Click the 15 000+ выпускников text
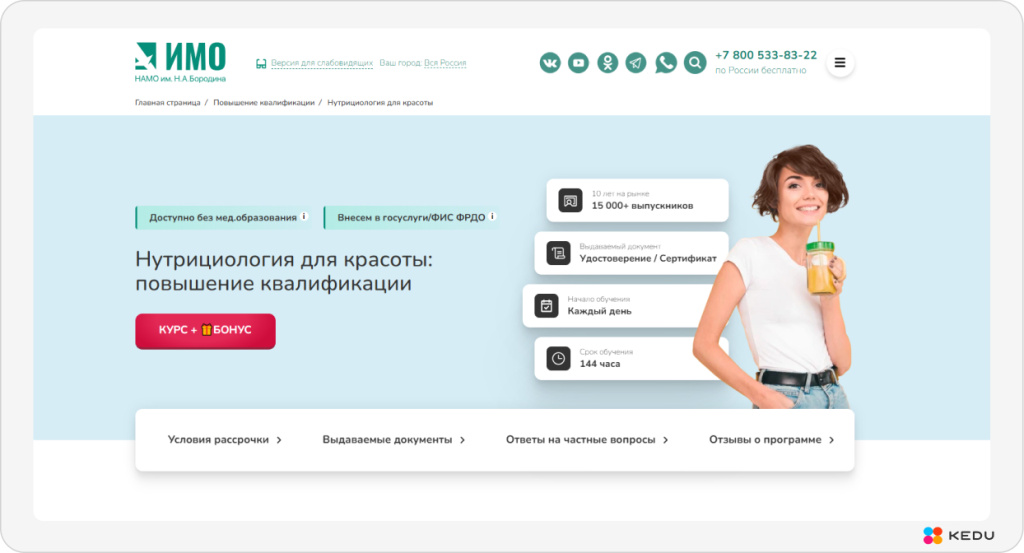The width and height of the screenshot is (1024, 553). click(x=643, y=206)
